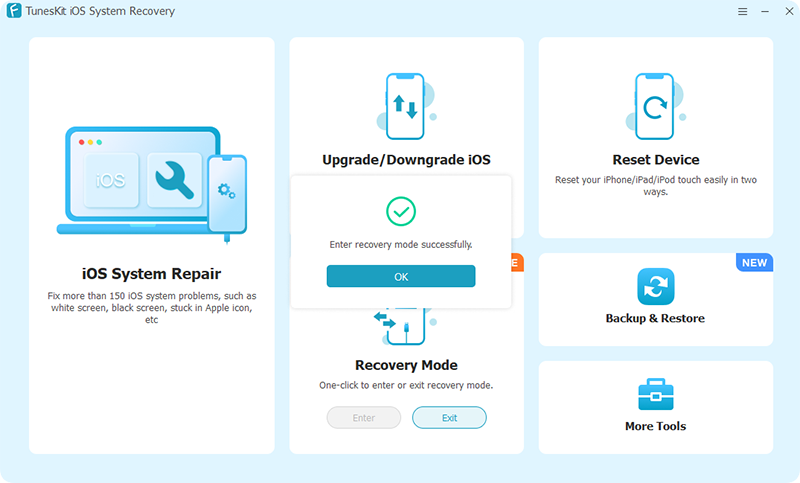Select the iOS System Repair heading

tap(152, 274)
